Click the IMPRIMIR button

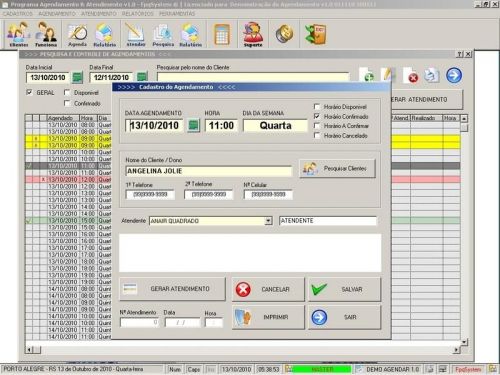coord(268,317)
